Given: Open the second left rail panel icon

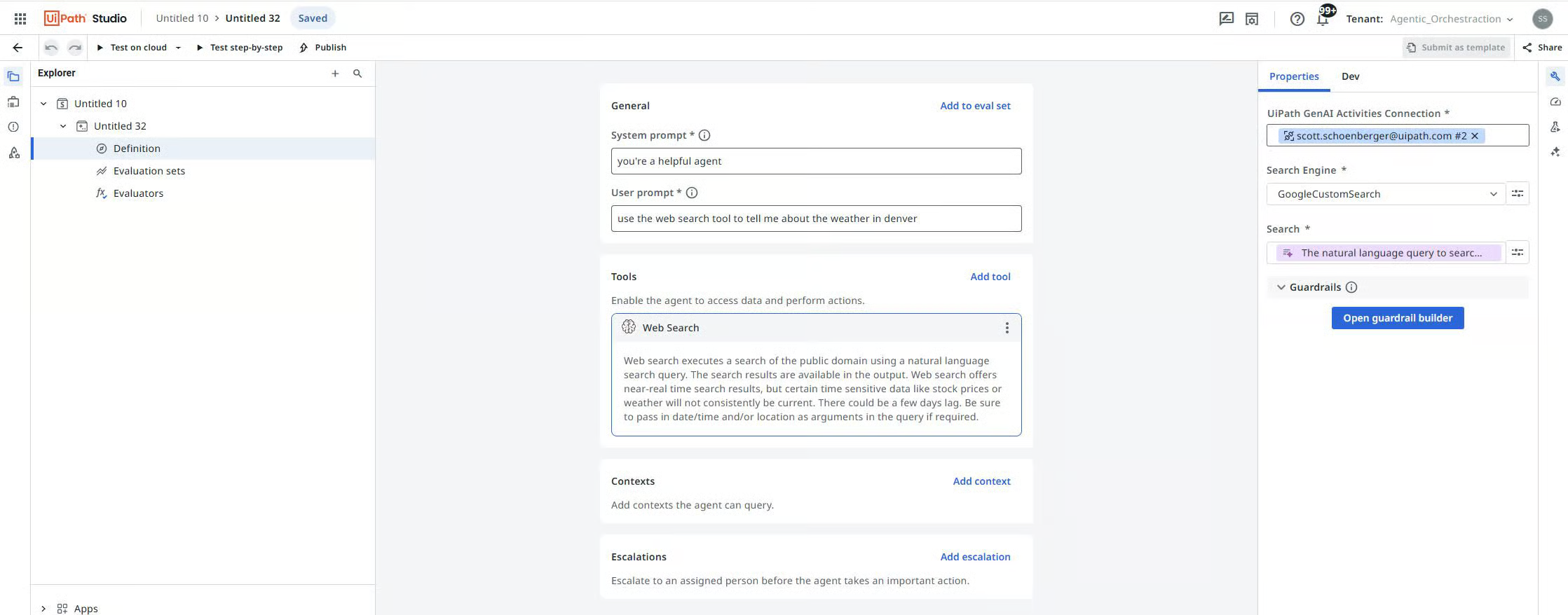Looking at the screenshot, I should point(13,102).
